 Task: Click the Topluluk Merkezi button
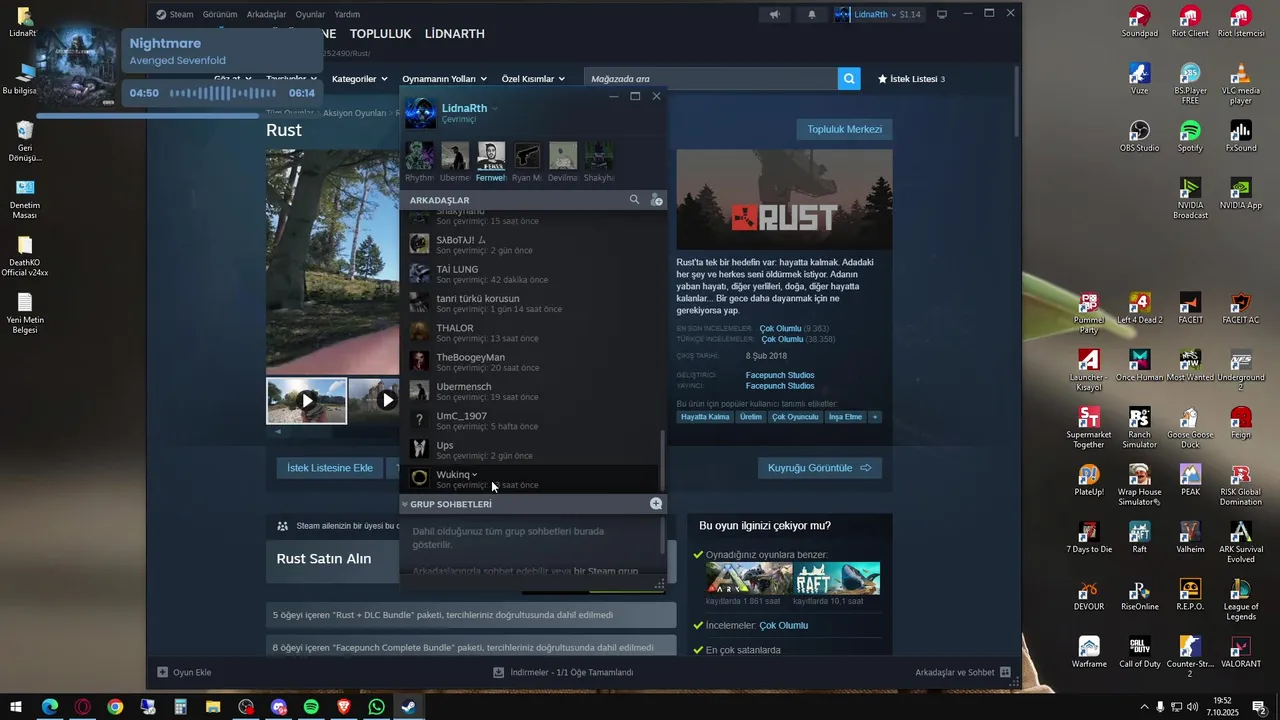[844, 129]
